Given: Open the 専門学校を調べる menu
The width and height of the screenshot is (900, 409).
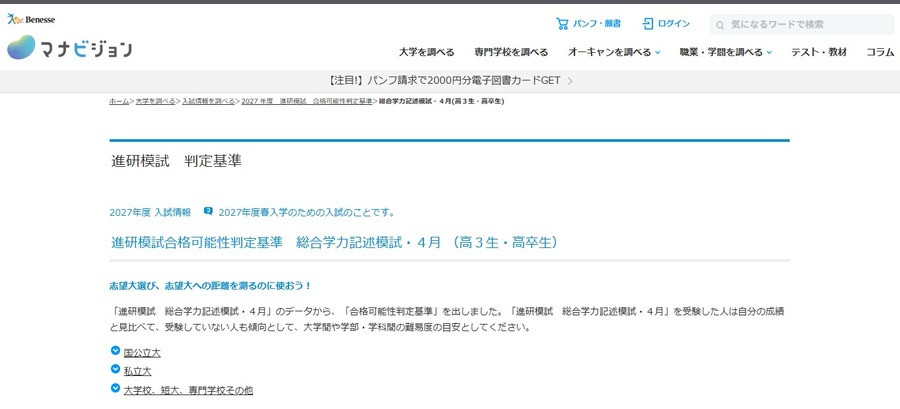Looking at the screenshot, I should (x=511, y=52).
